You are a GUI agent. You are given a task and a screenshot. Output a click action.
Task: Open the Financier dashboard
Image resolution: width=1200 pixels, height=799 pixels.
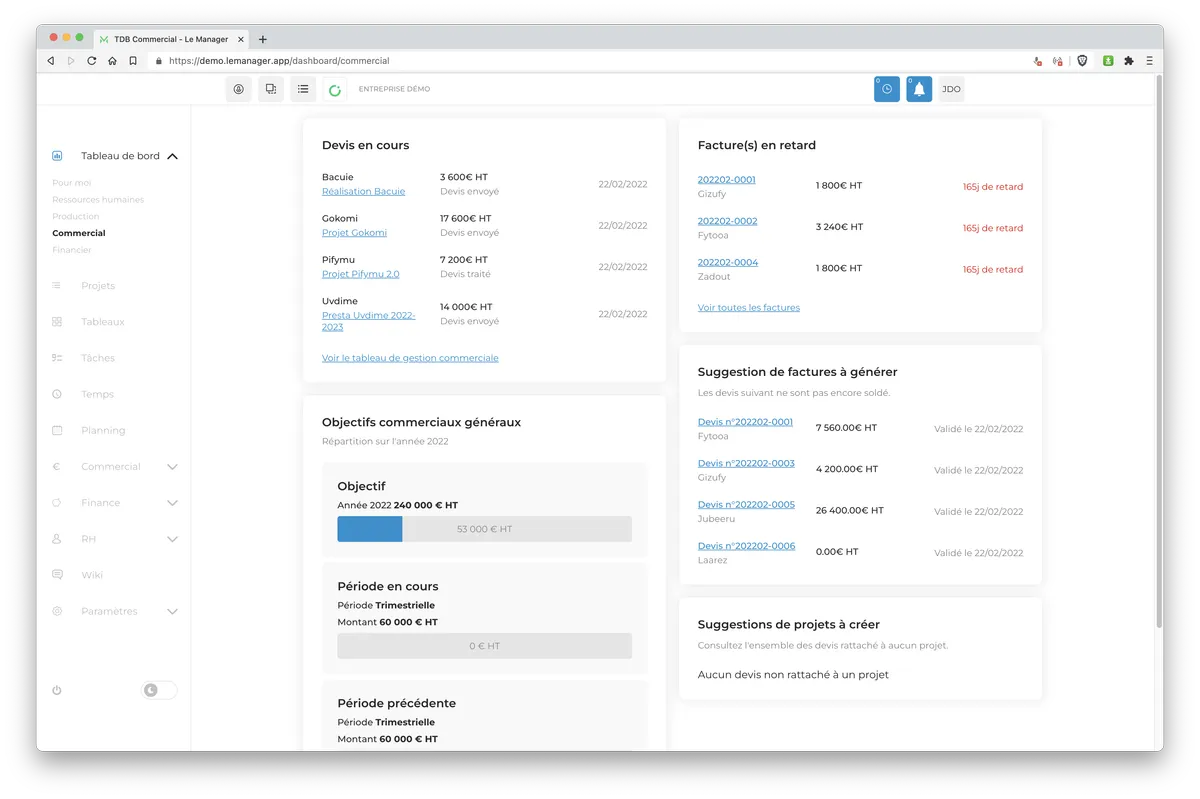coord(72,250)
